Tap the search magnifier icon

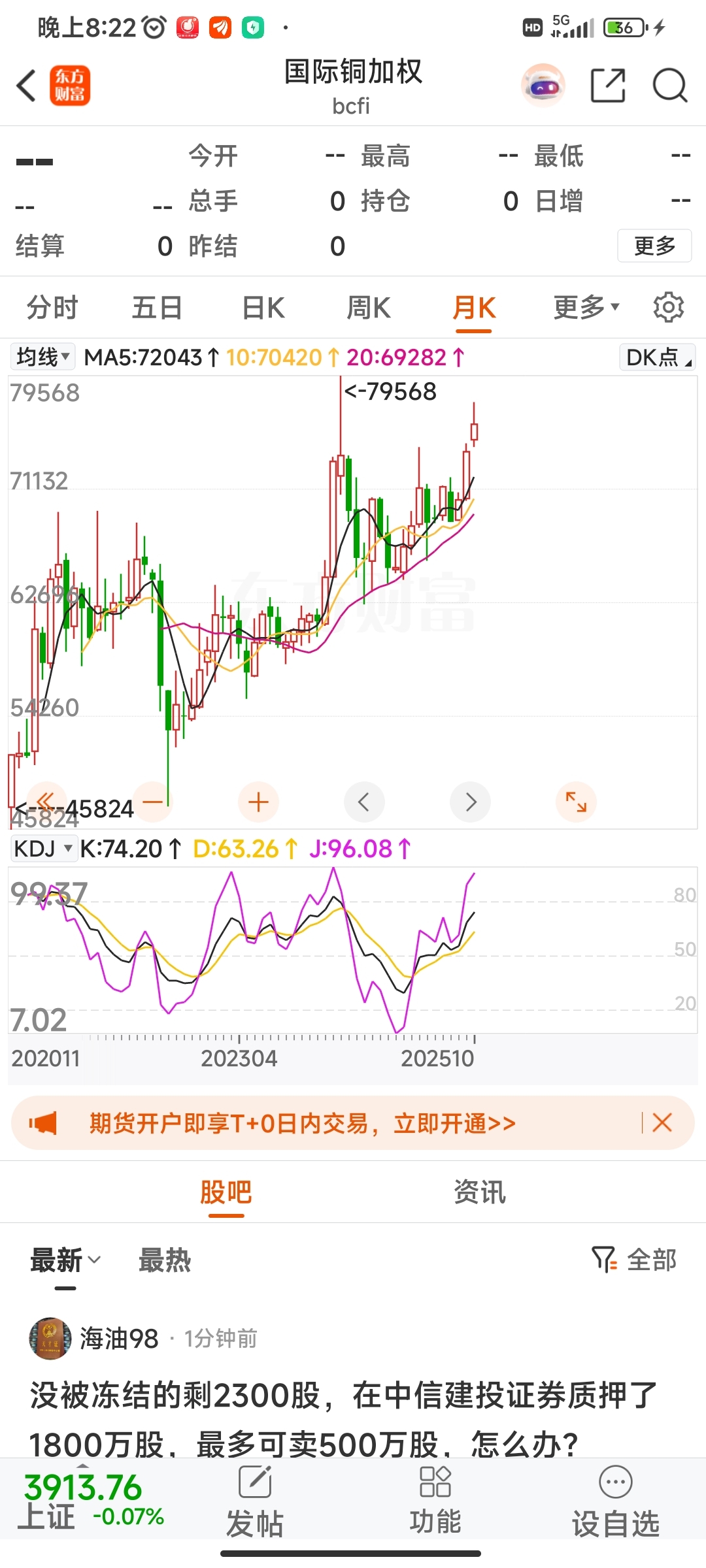(670, 86)
